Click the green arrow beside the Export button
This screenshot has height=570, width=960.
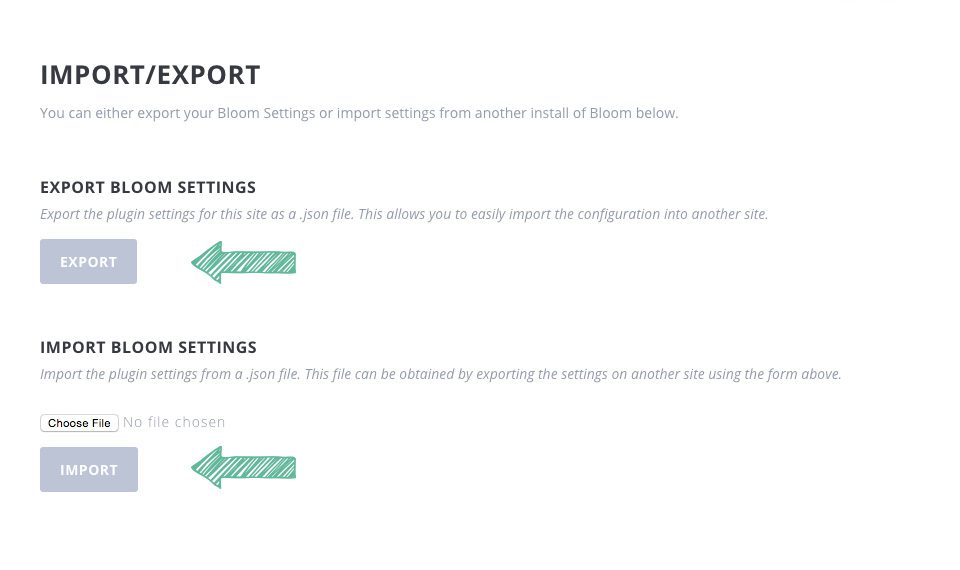tap(243, 263)
